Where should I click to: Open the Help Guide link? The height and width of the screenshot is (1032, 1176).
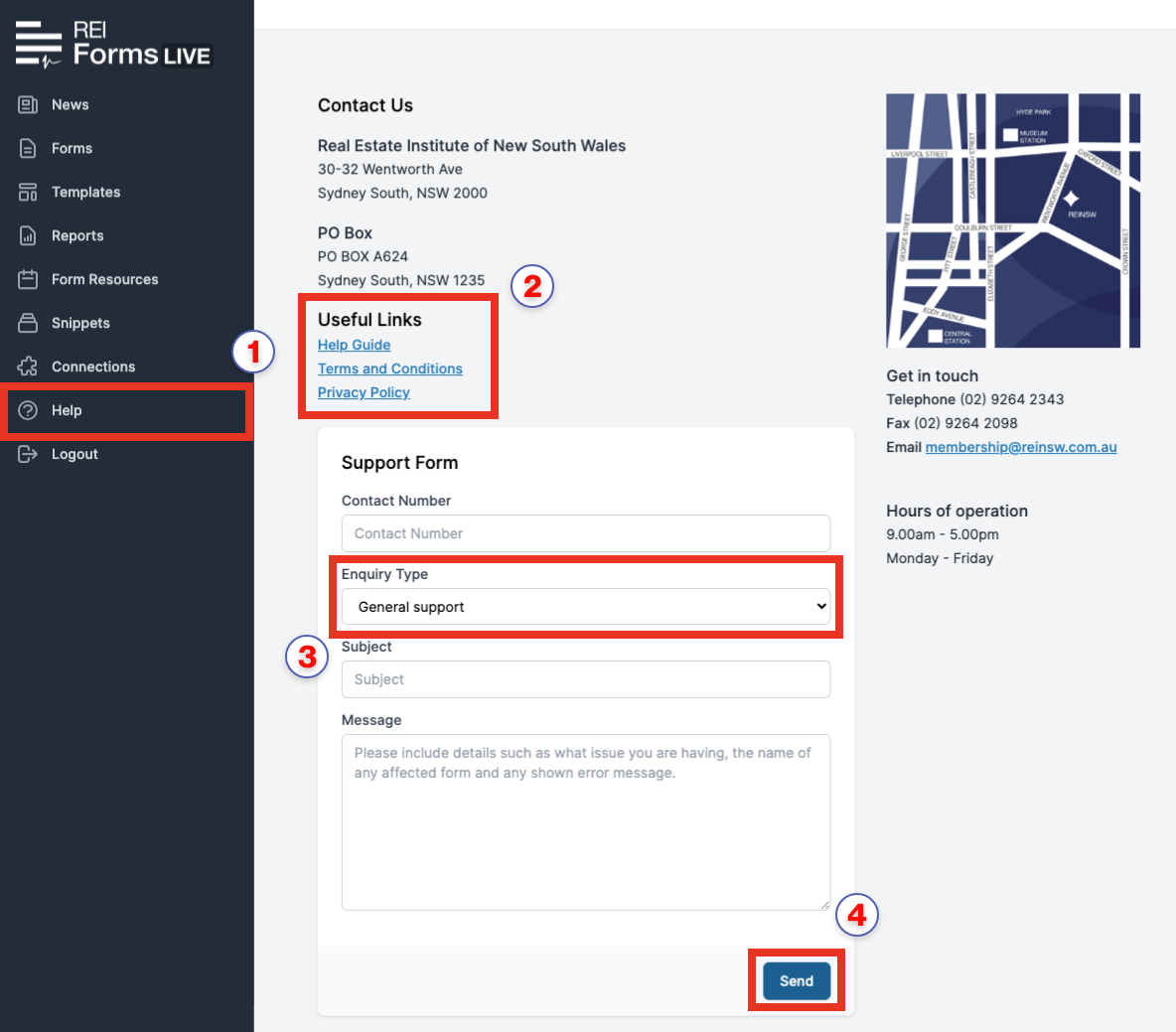(354, 345)
